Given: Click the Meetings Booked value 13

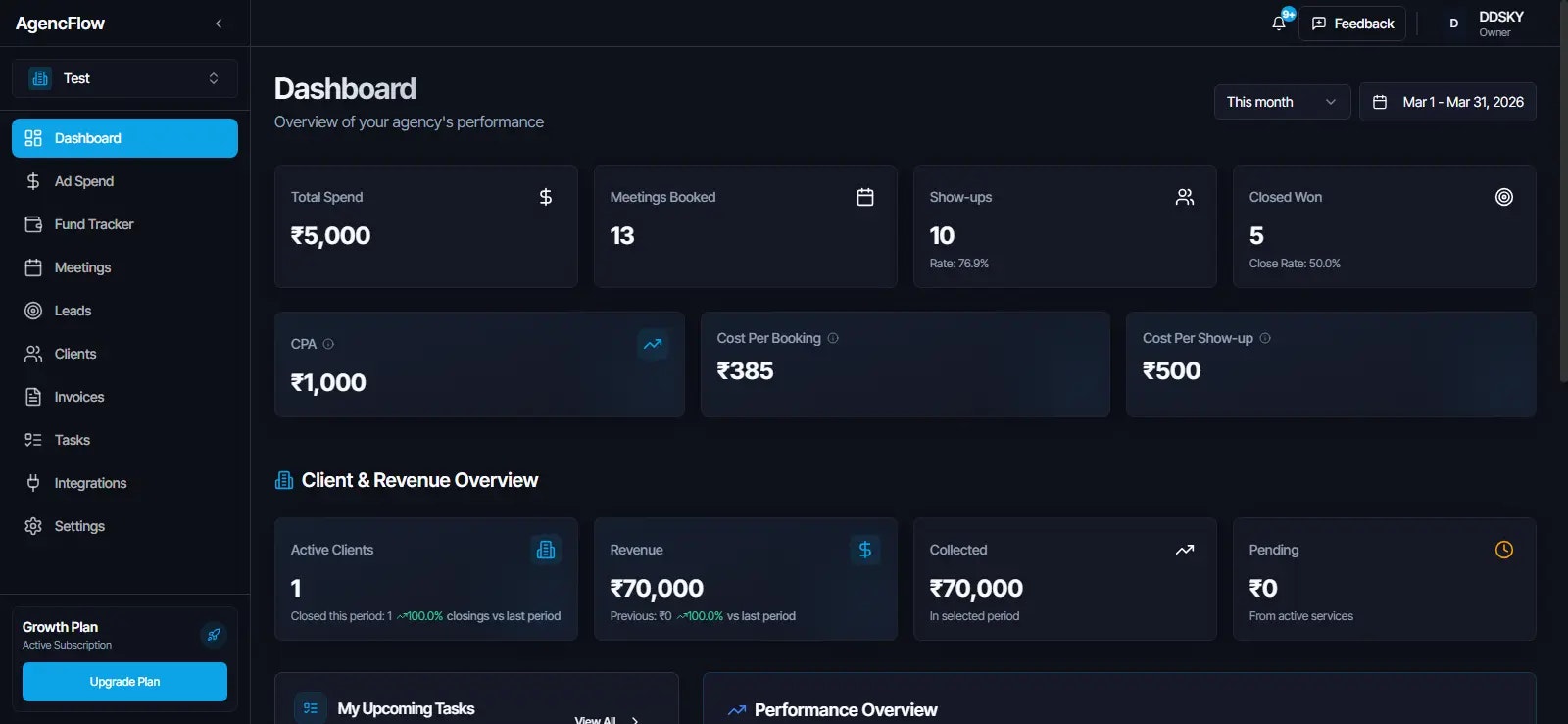Looking at the screenshot, I should coord(622,236).
